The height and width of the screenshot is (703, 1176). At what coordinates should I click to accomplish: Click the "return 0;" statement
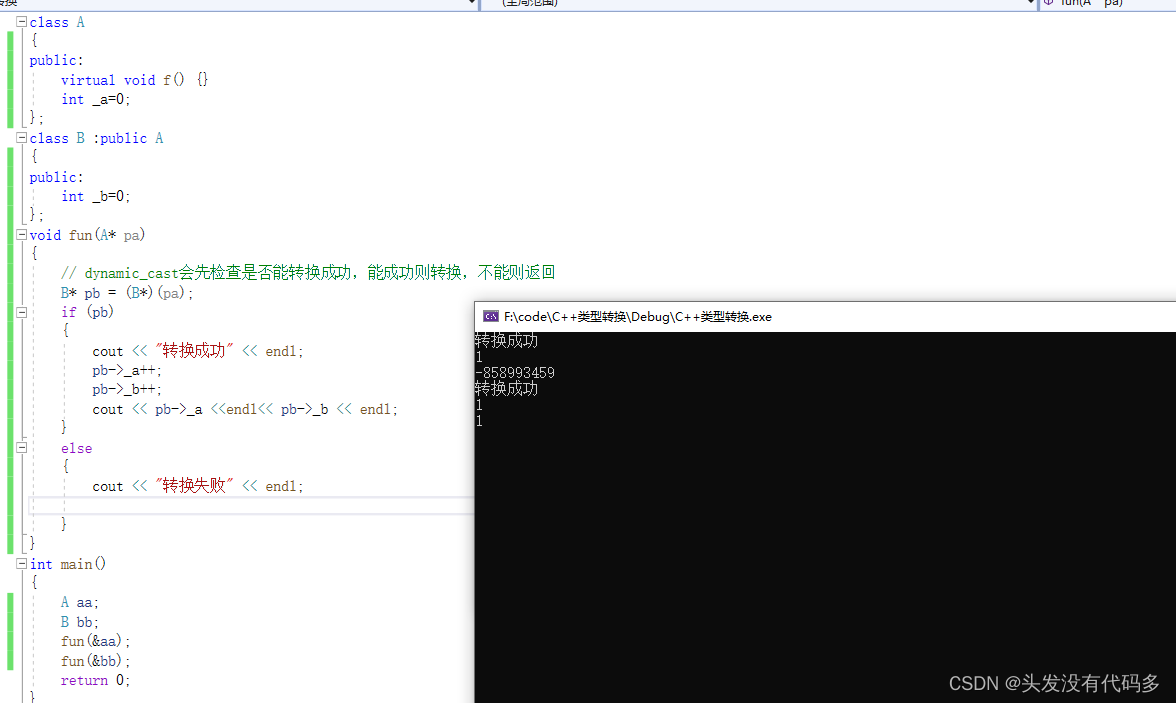95,680
